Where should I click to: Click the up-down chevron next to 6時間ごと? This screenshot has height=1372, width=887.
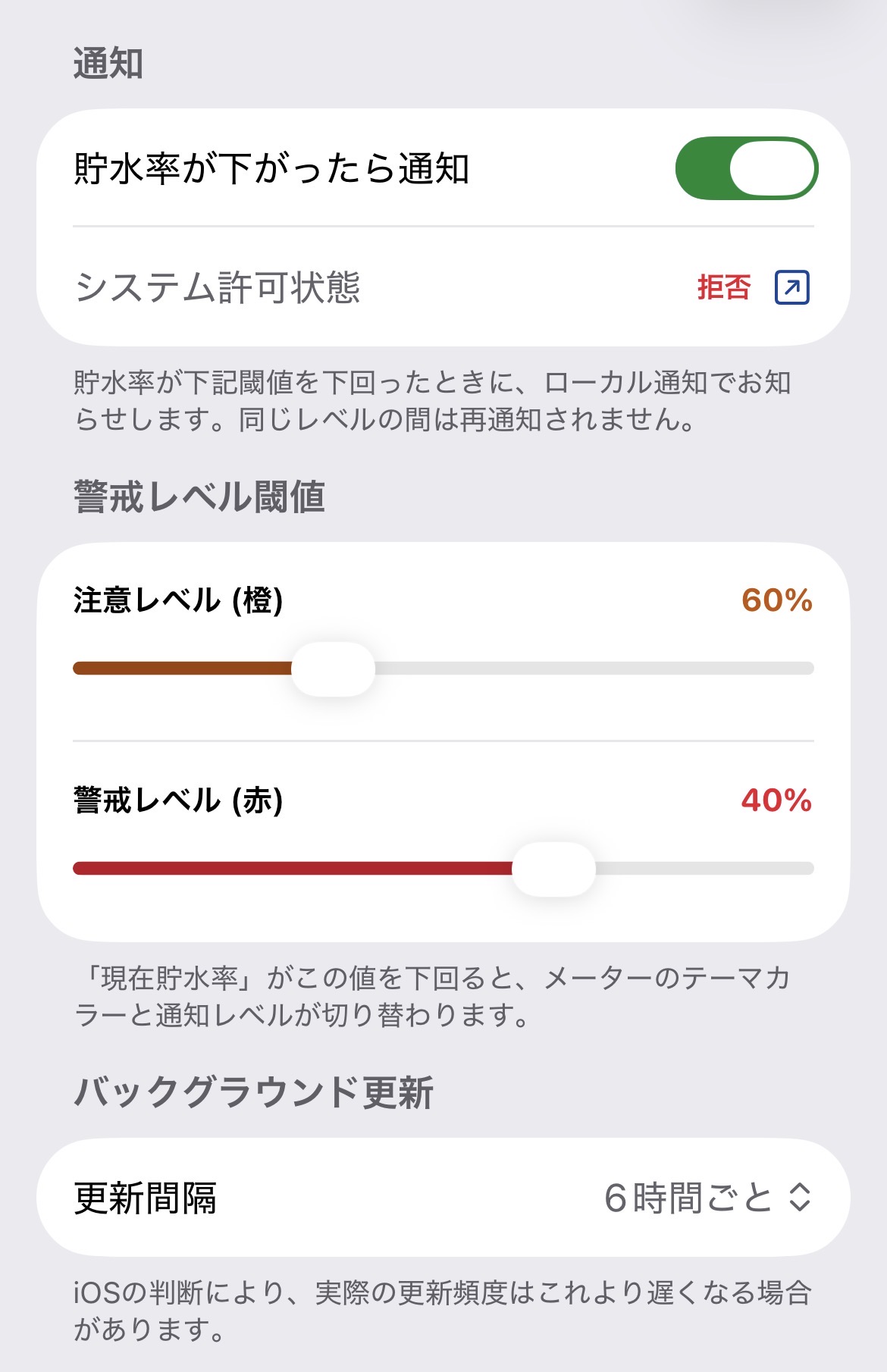tap(800, 1198)
